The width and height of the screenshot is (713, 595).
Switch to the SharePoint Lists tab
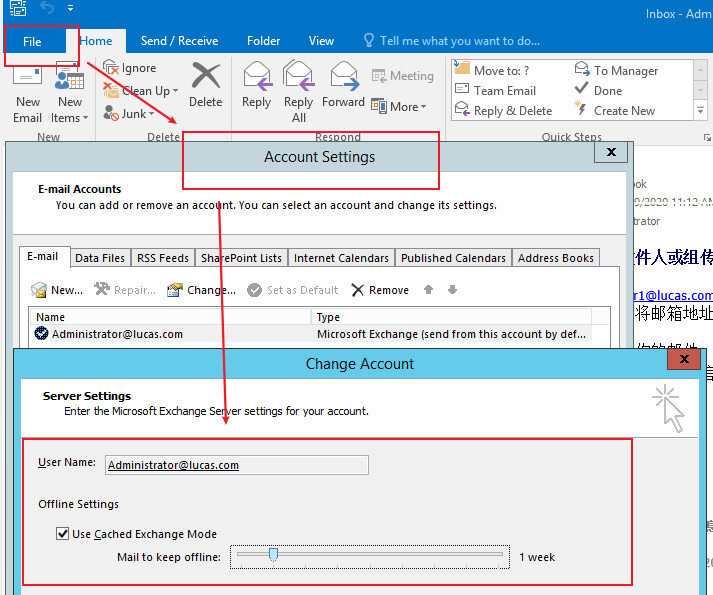(x=241, y=258)
